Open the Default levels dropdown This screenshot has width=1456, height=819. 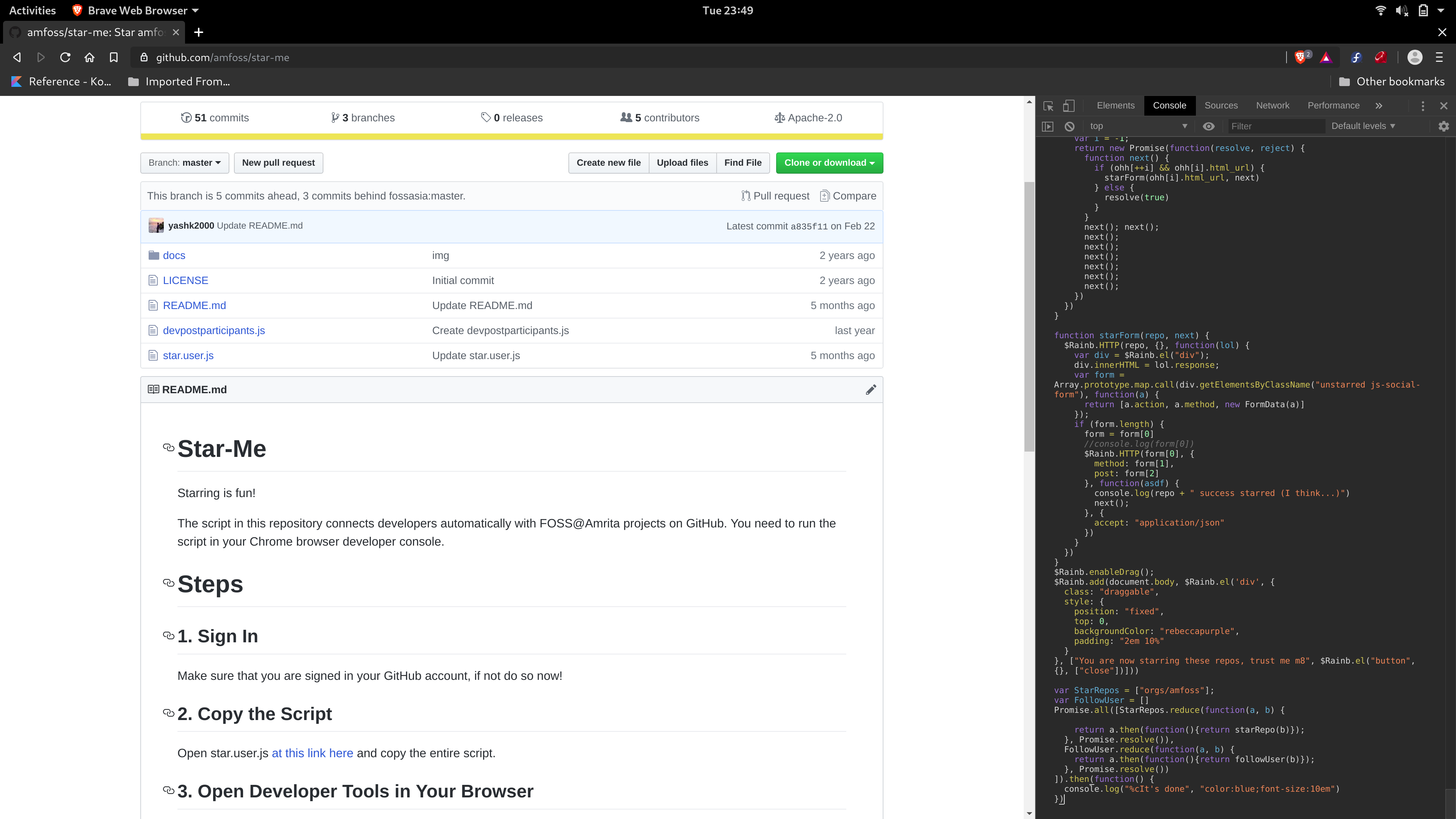click(1363, 126)
